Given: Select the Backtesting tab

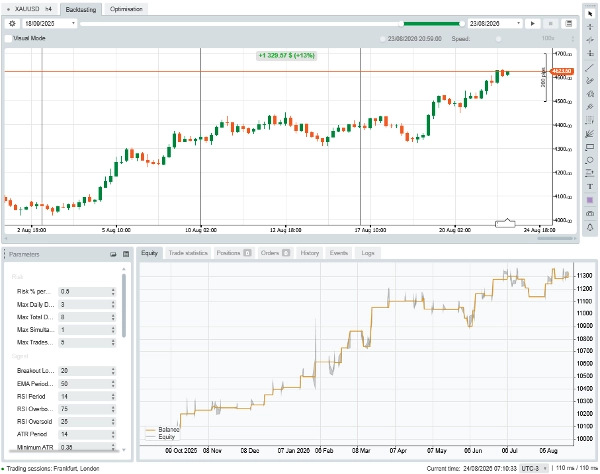Looking at the screenshot, I should [81, 9].
